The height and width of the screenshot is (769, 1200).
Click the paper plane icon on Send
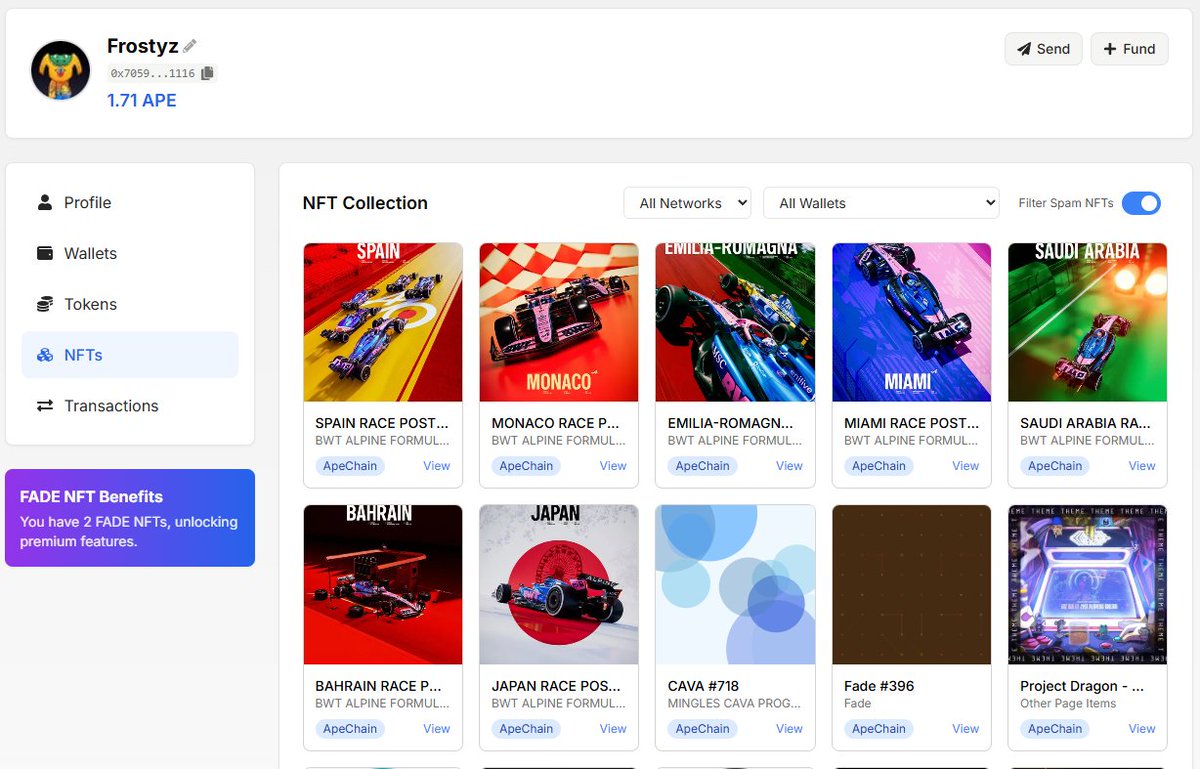pyautogui.click(x=1024, y=49)
